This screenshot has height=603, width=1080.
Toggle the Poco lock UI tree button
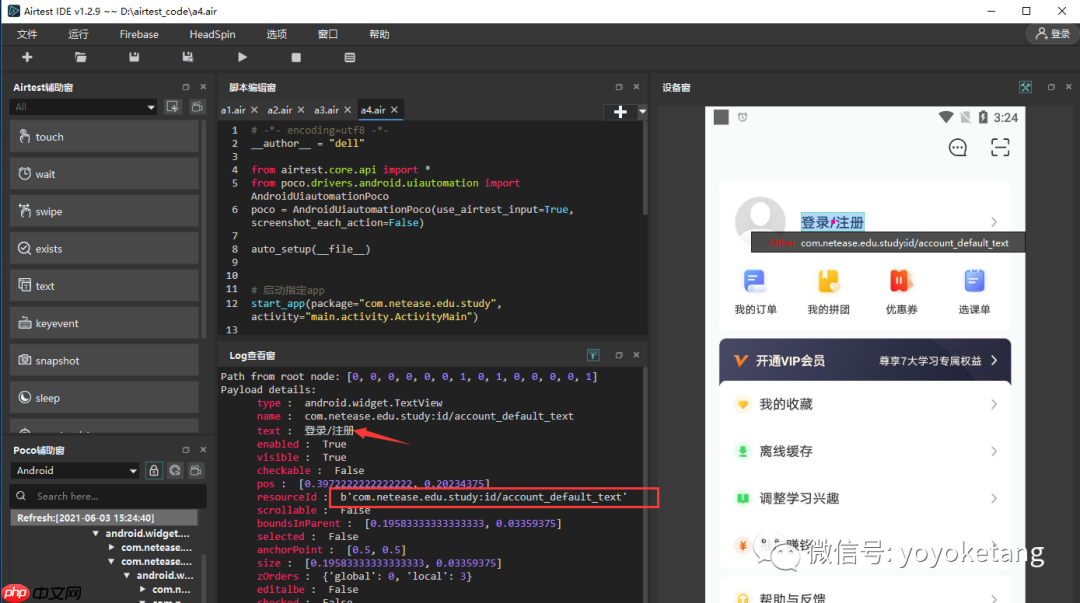(x=154, y=470)
